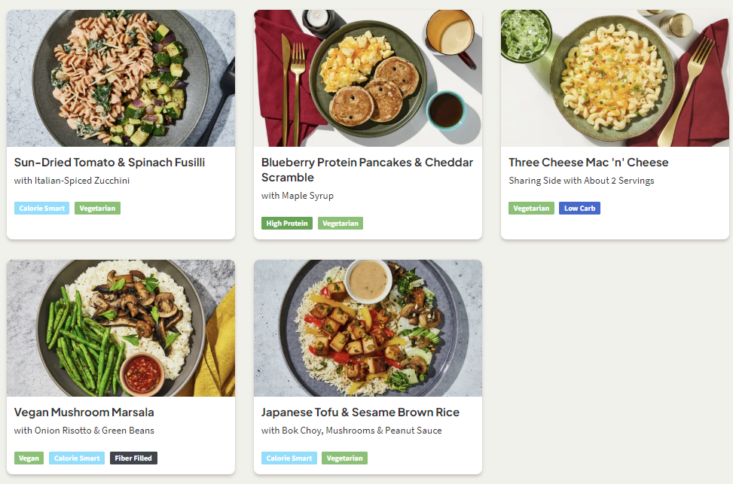
Task: Click the Blueberry Protein Pancakes dish image
Action: (368, 78)
